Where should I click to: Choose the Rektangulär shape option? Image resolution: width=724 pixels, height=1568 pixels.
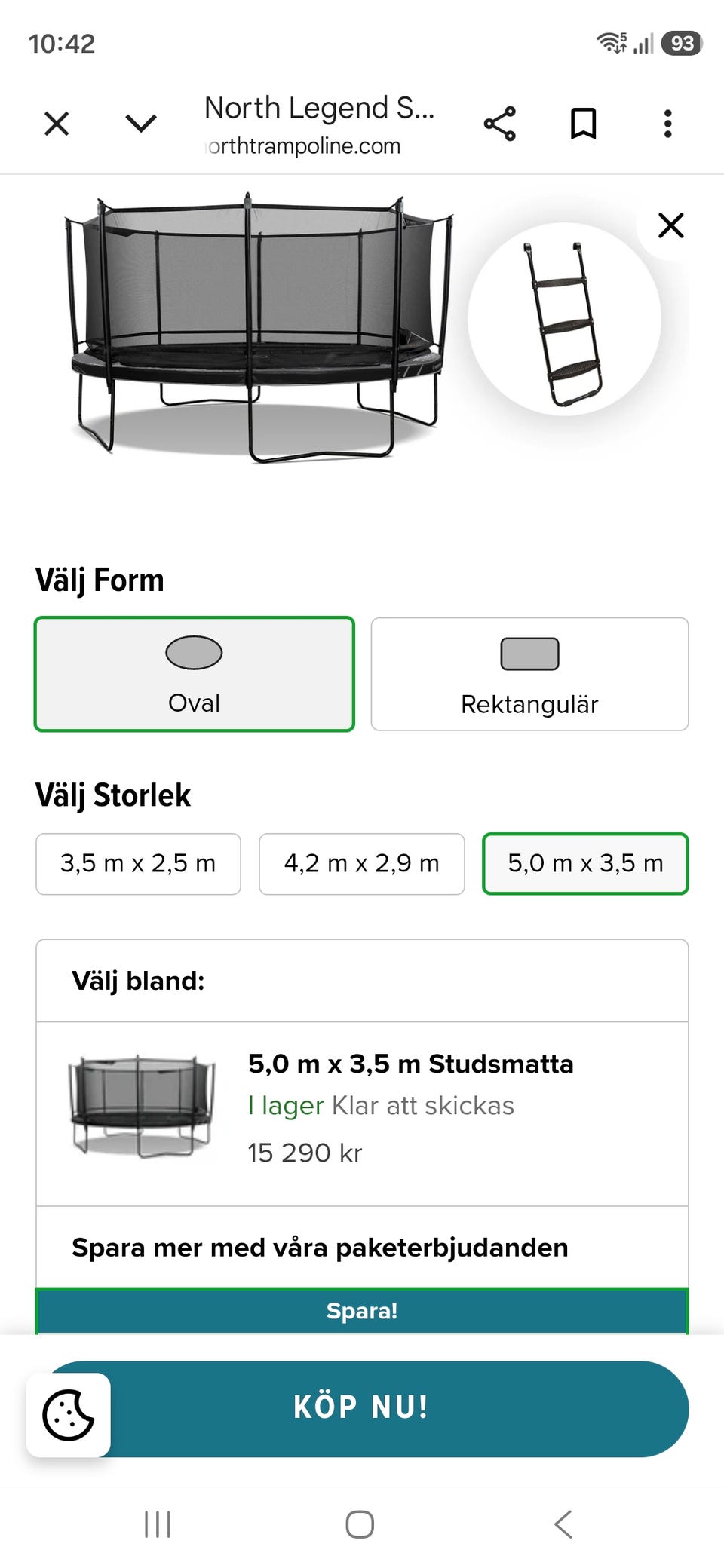[x=529, y=674]
